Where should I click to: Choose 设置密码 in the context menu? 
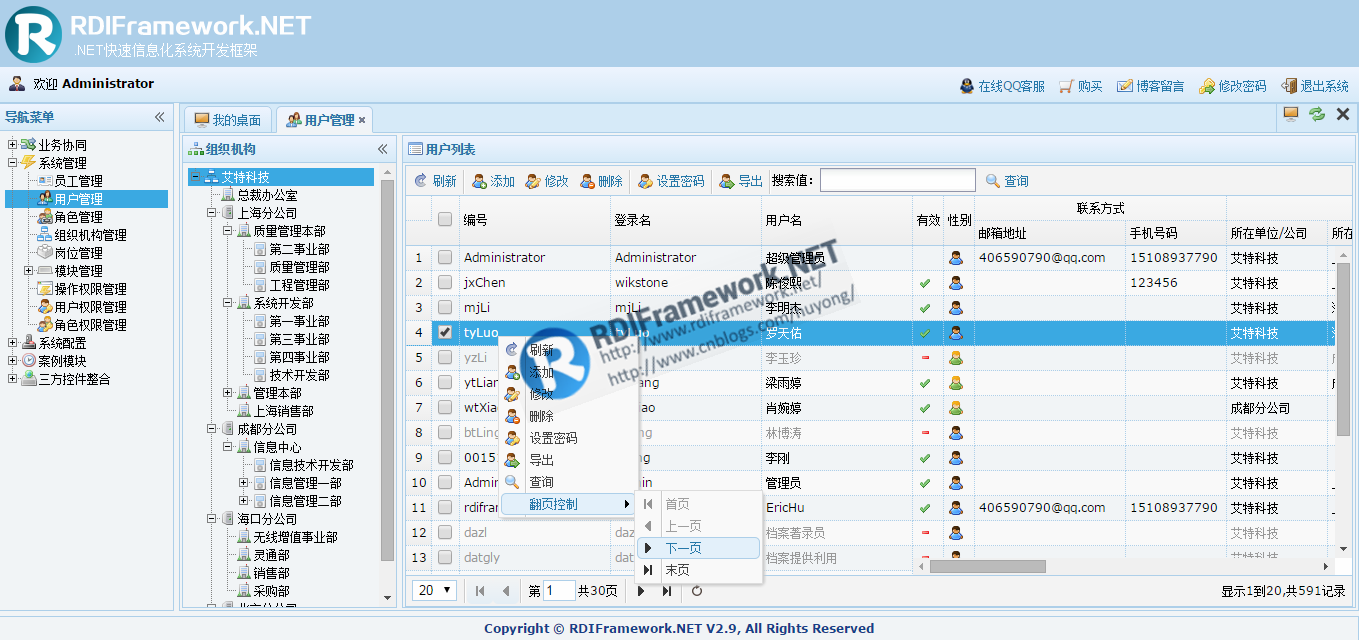[x=567, y=438]
